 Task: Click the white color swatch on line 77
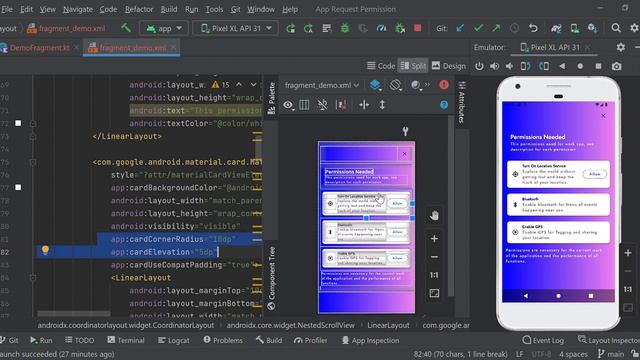[x=18, y=187]
